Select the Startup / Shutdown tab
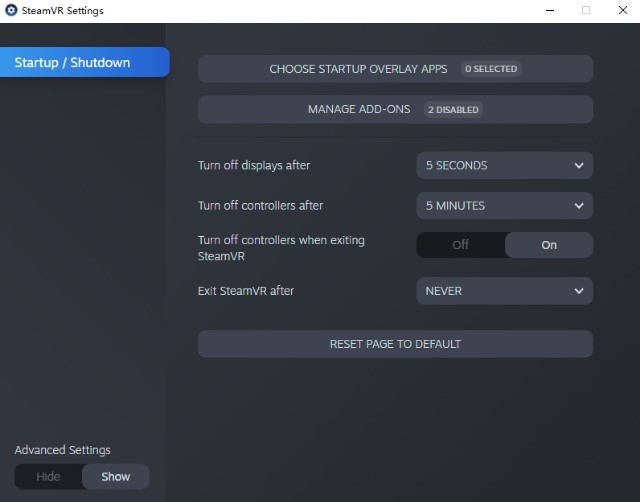Screen dimensions: 640x502 pyautogui.click(x=84, y=62)
